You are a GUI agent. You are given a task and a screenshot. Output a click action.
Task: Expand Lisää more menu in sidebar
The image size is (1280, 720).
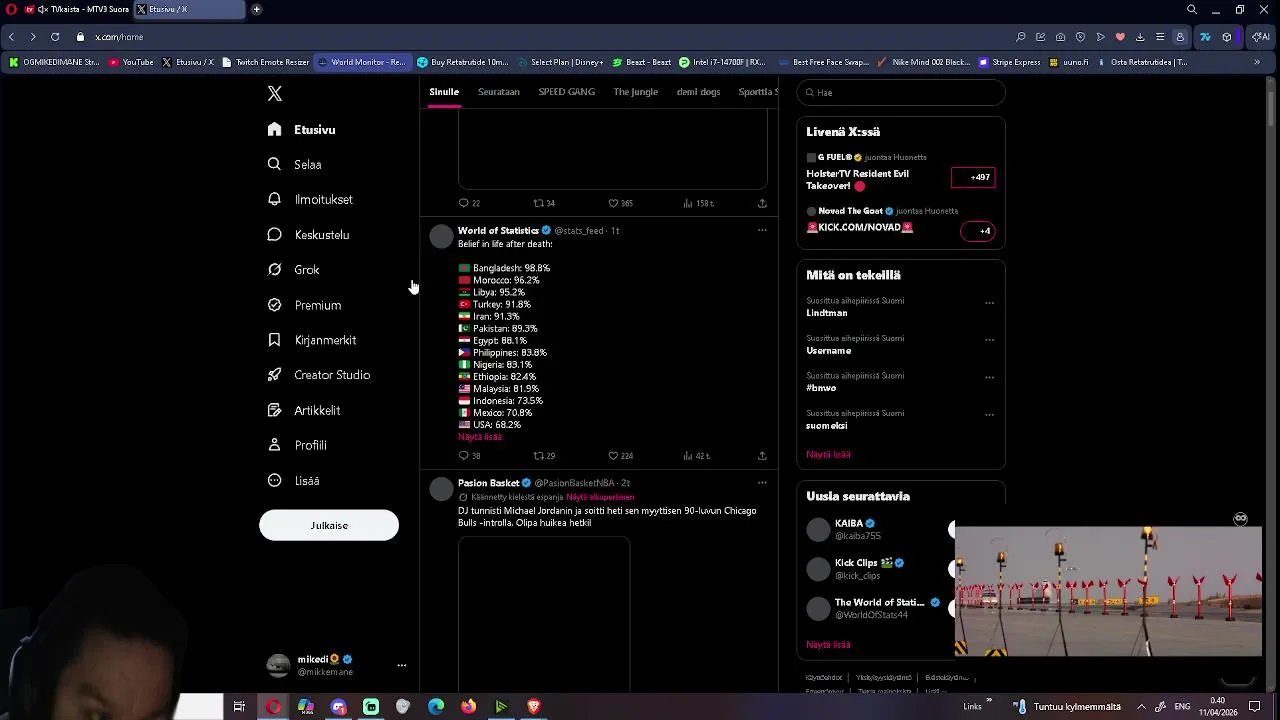[294, 481]
